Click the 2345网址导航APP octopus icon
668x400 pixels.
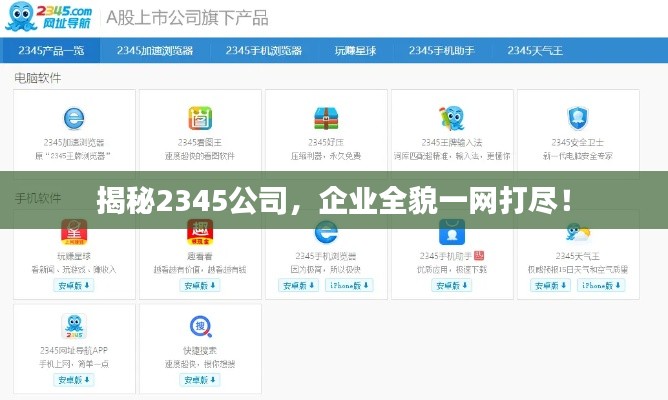tap(74, 326)
